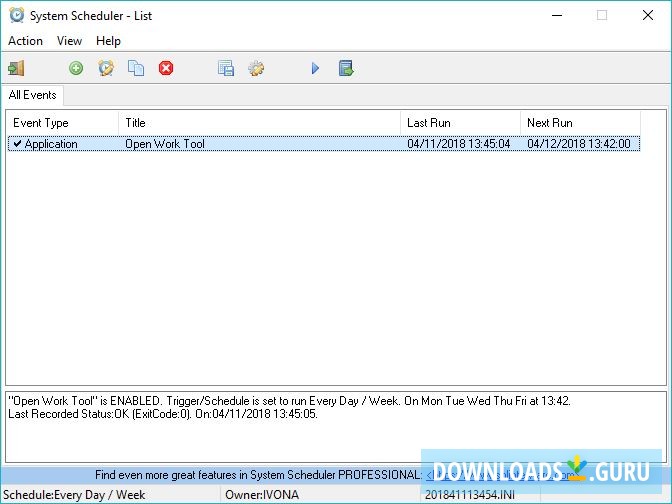Click the System Scheduler PROFESSIONAL promo text
Viewport: 672px width, 504px height.
click(258, 475)
